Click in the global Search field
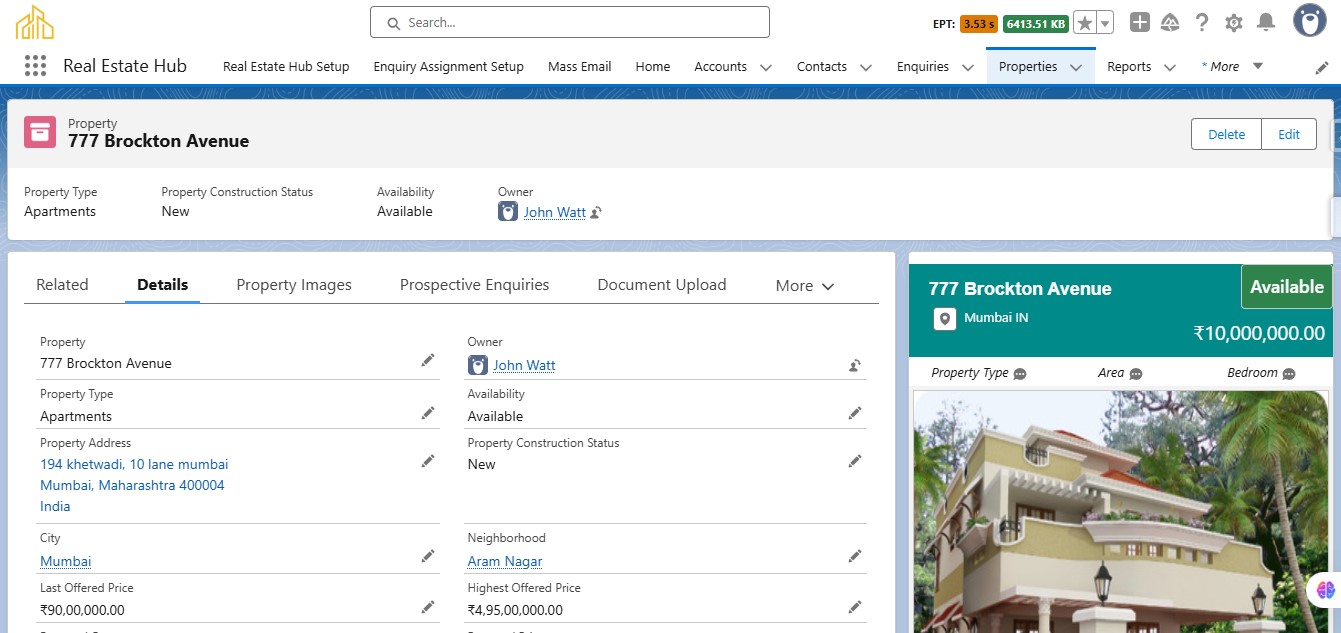The image size is (1341, 633). coord(570,22)
